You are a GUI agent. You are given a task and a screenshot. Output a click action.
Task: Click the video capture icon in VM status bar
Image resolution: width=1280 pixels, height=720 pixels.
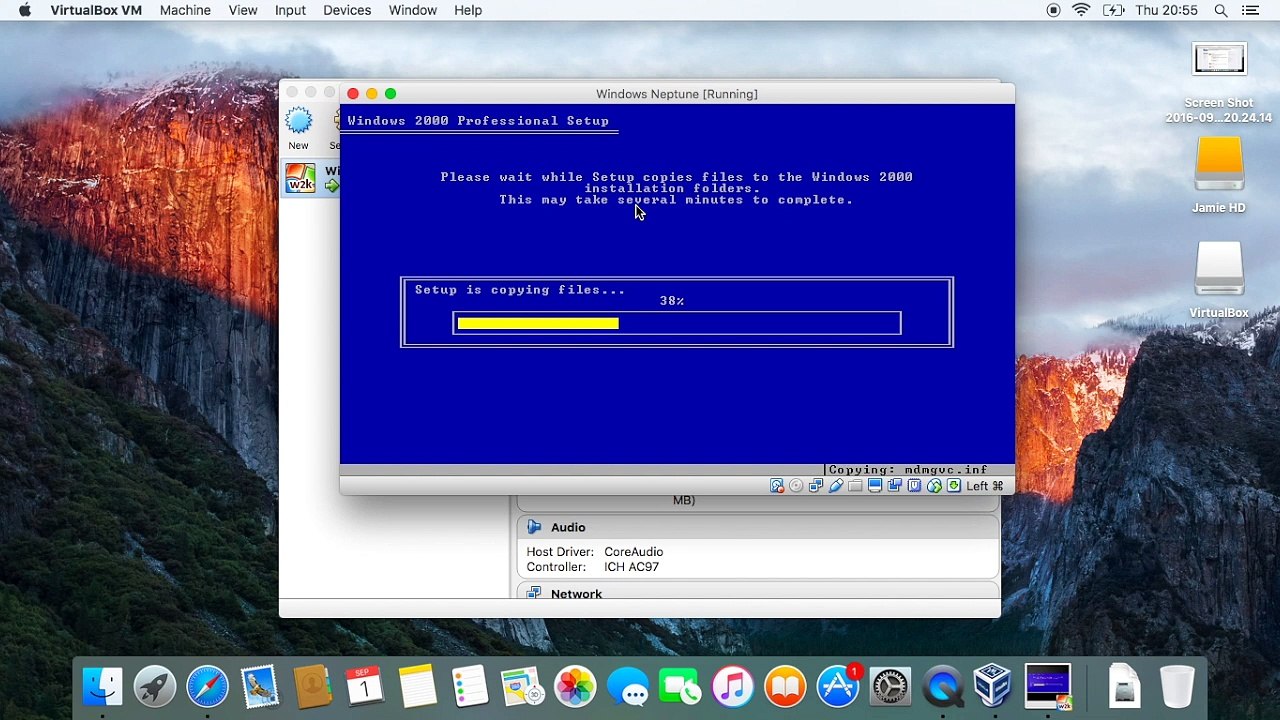click(894, 486)
